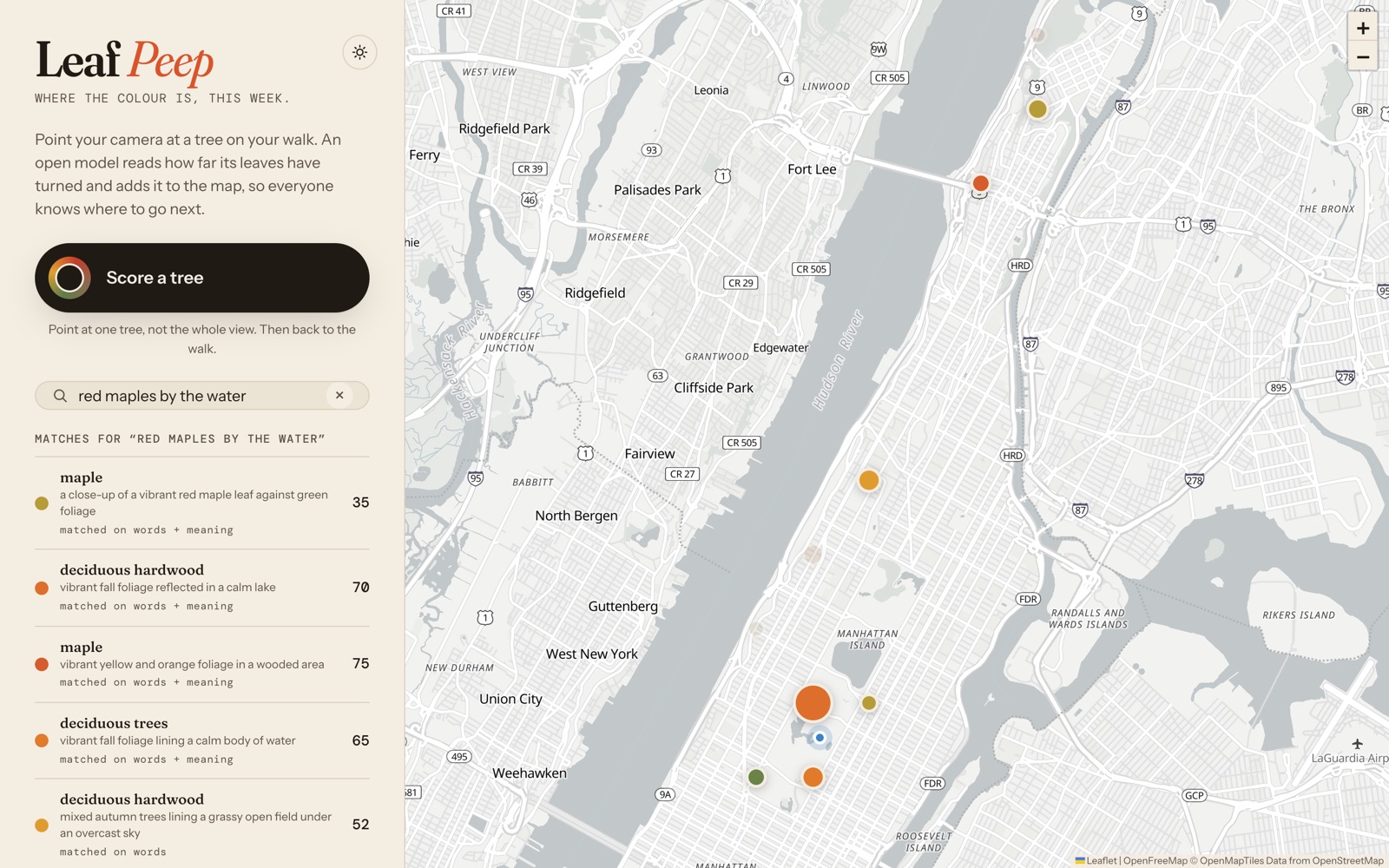The width and height of the screenshot is (1389, 868).
Task: Click the blue current-location dot
Action: [x=819, y=738]
